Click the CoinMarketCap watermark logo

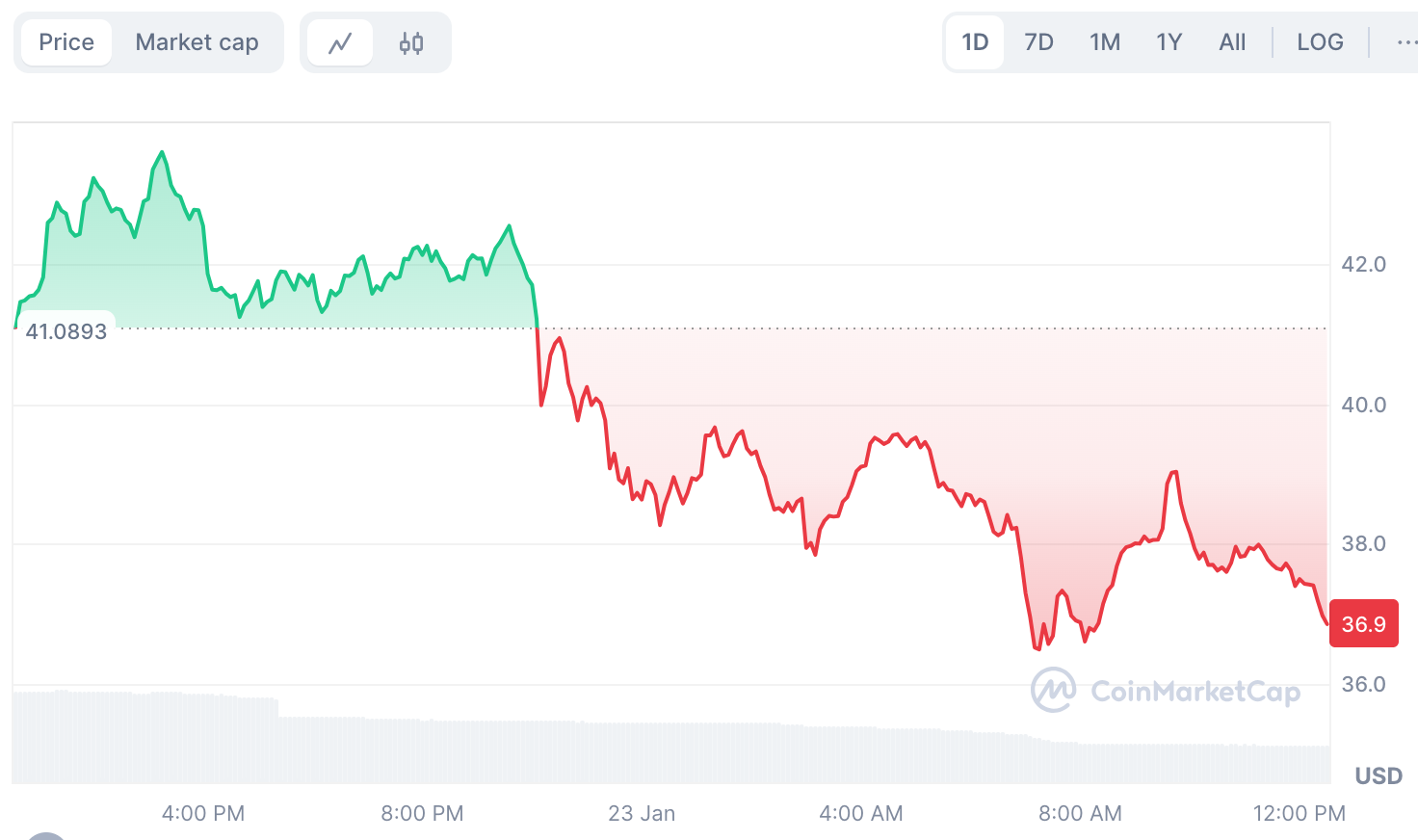[1166, 691]
